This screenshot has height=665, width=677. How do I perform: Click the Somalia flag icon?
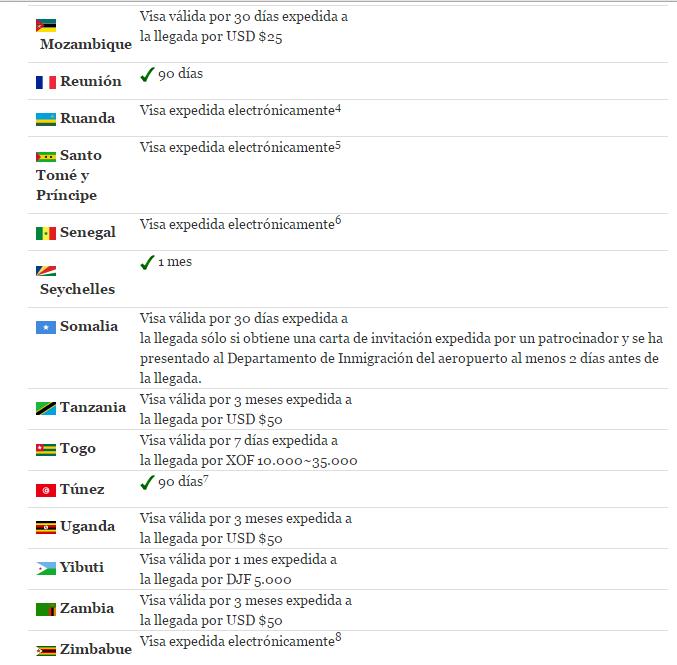(x=45, y=327)
